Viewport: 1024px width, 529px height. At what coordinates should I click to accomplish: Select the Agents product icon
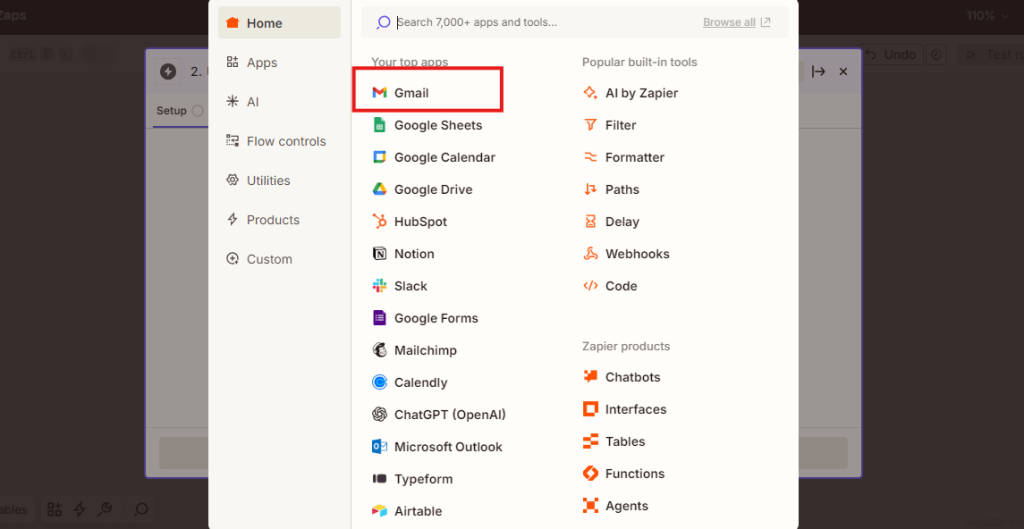590,505
